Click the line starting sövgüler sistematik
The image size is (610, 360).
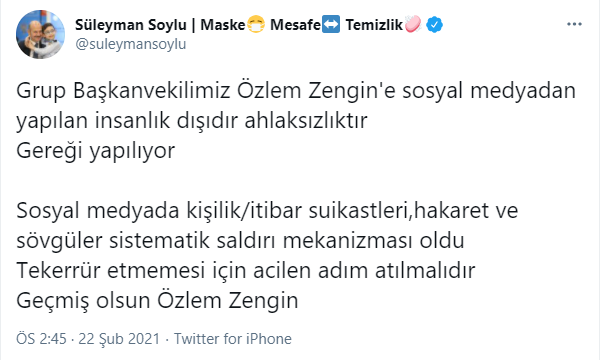pos(240,240)
